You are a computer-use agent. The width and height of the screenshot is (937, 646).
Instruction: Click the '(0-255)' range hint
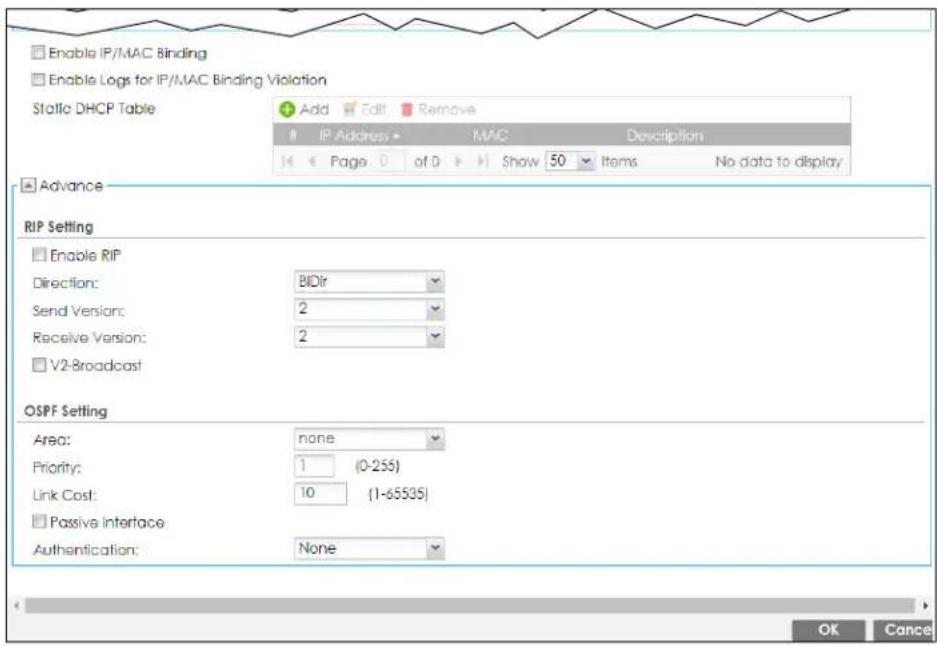click(x=377, y=466)
